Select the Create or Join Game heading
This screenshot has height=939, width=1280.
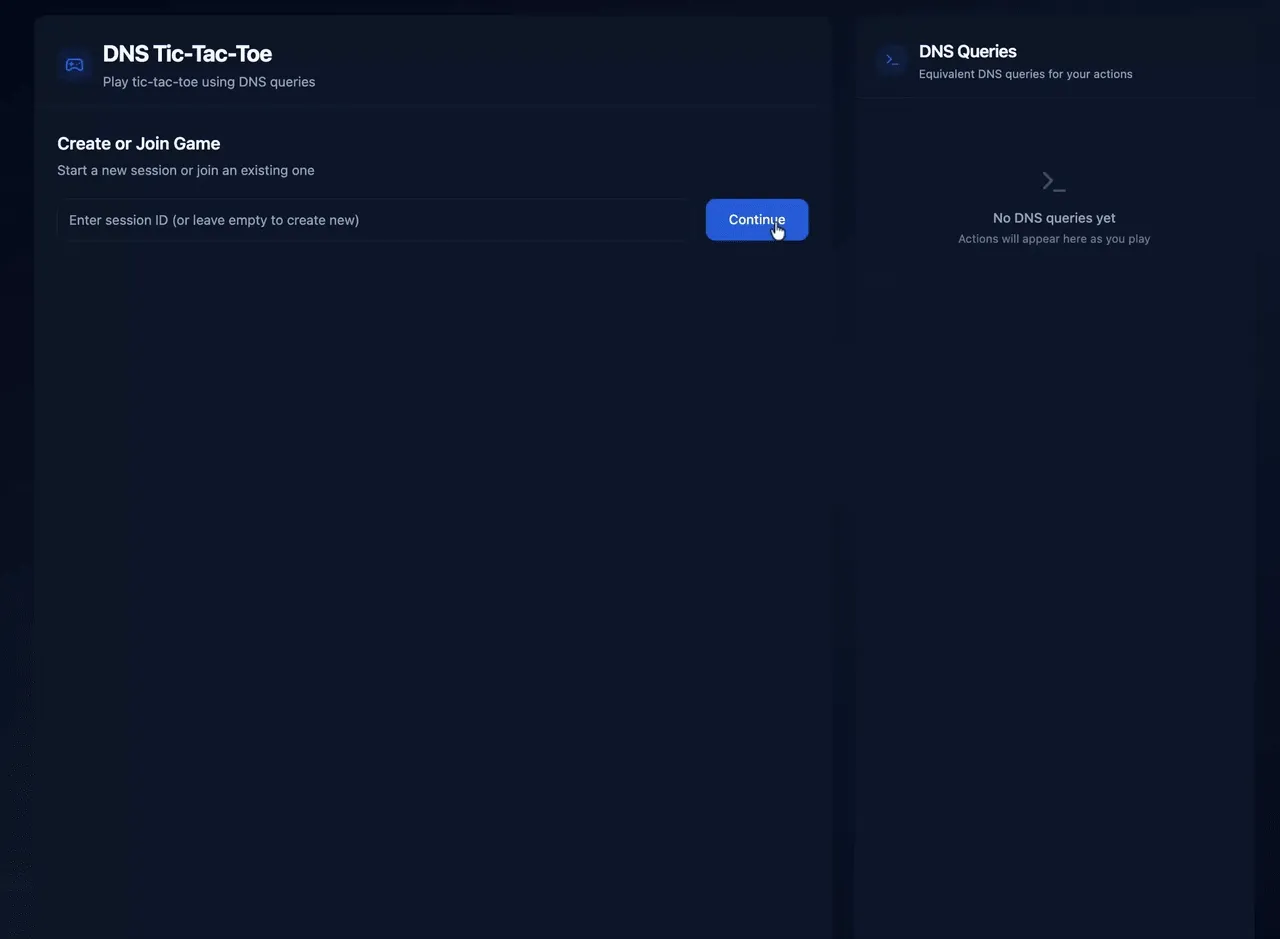[138, 144]
